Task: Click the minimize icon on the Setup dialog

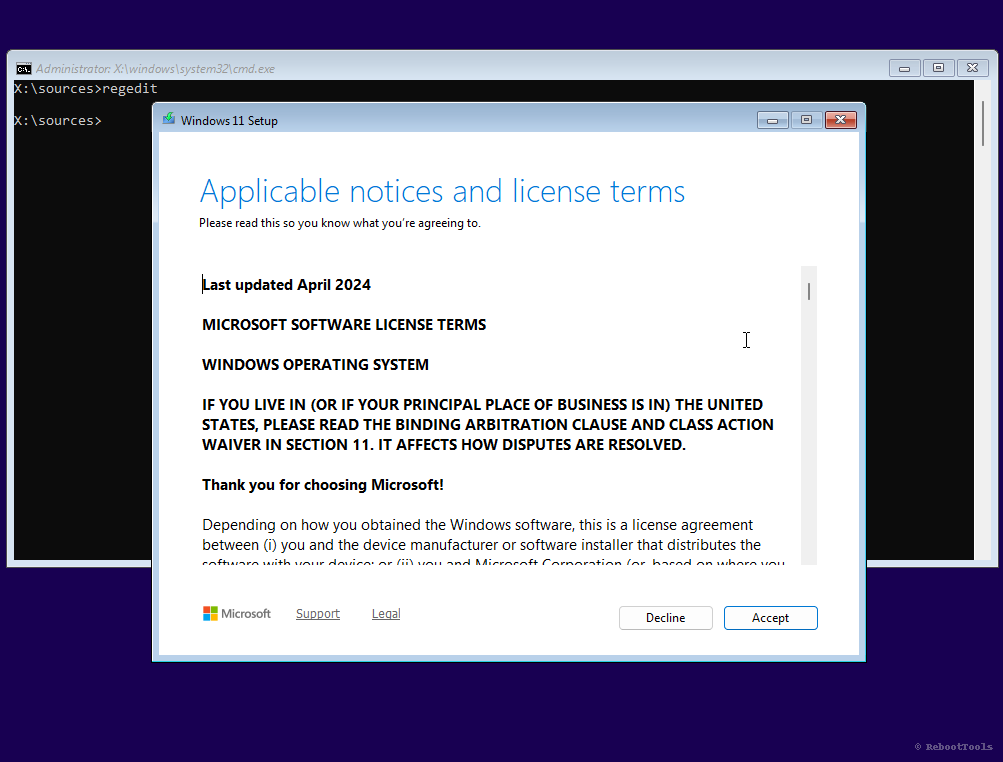Action: tap(772, 119)
